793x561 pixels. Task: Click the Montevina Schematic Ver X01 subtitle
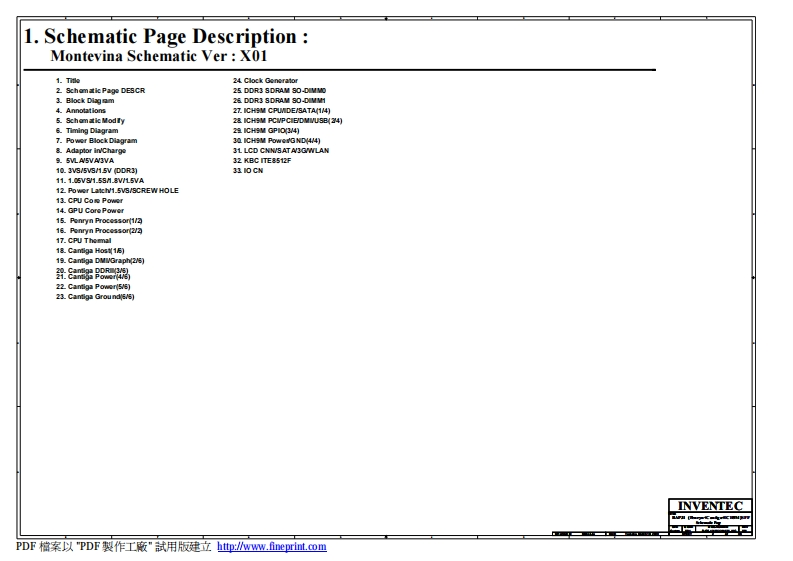pyautogui.click(x=158, y=57)
